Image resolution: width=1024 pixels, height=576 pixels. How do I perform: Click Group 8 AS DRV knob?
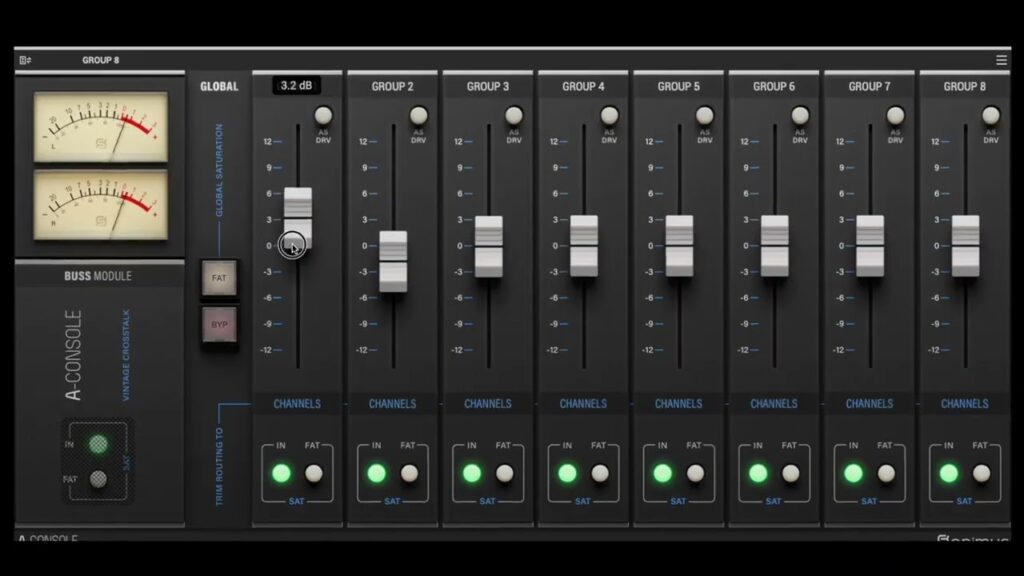point(991,116)
